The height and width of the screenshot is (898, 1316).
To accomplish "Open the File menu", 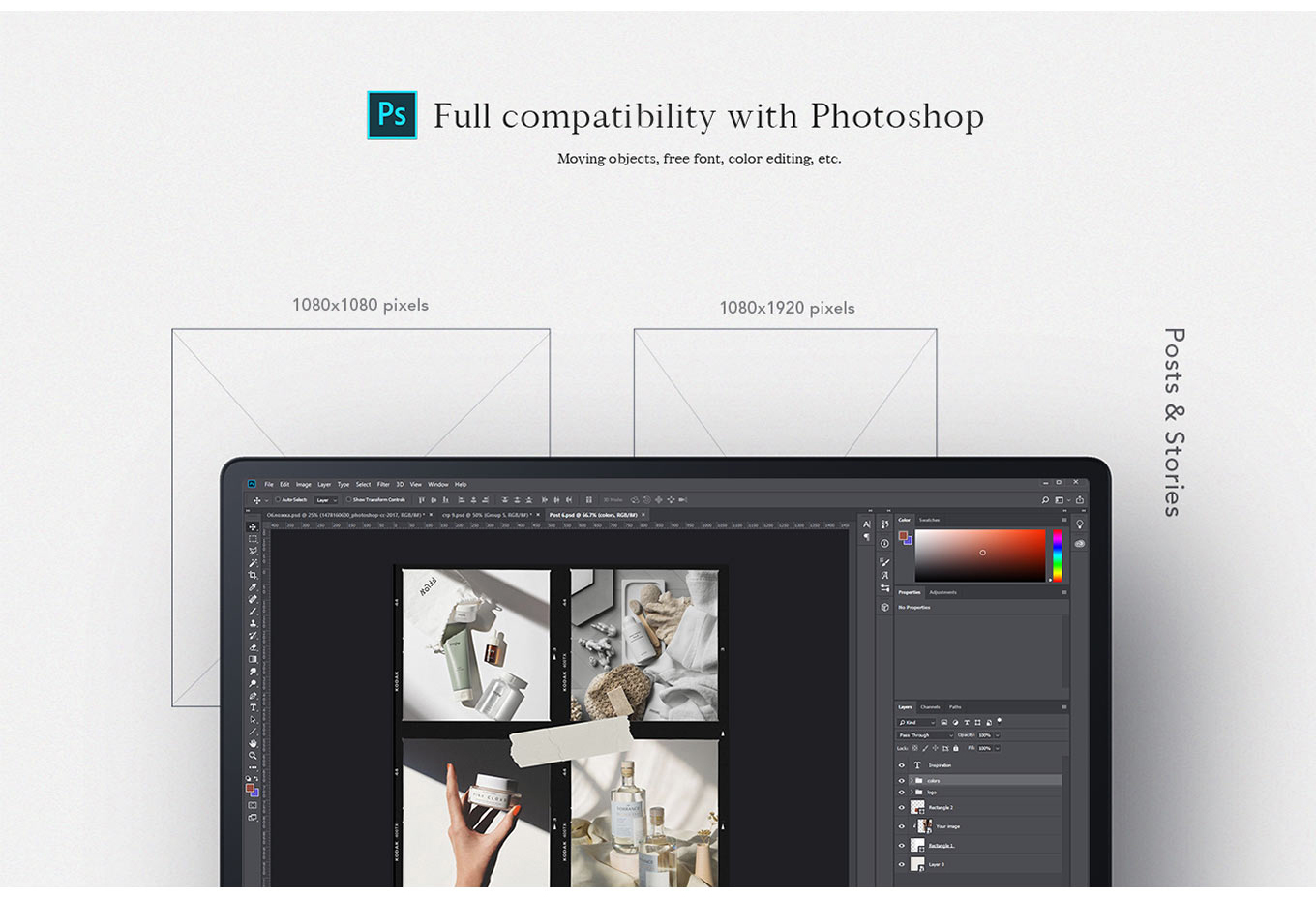I will [x=269, y=484].
